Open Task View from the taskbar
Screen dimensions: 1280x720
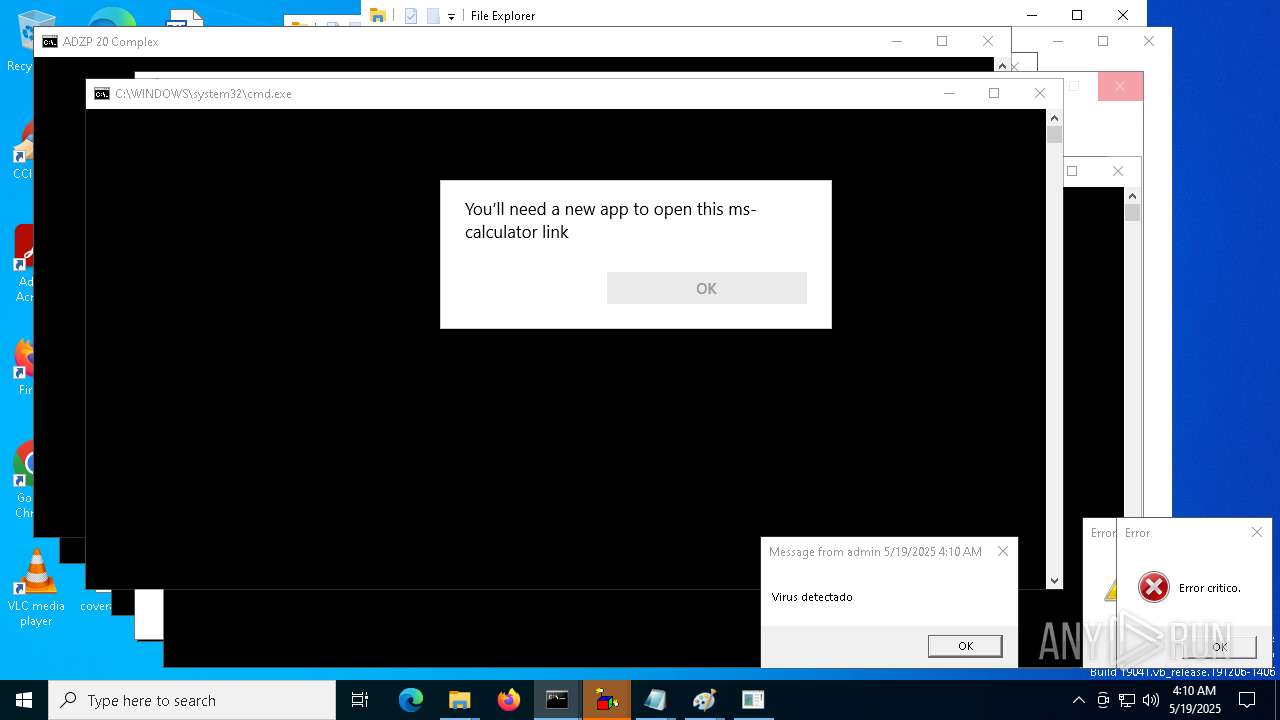coord(360,700)
